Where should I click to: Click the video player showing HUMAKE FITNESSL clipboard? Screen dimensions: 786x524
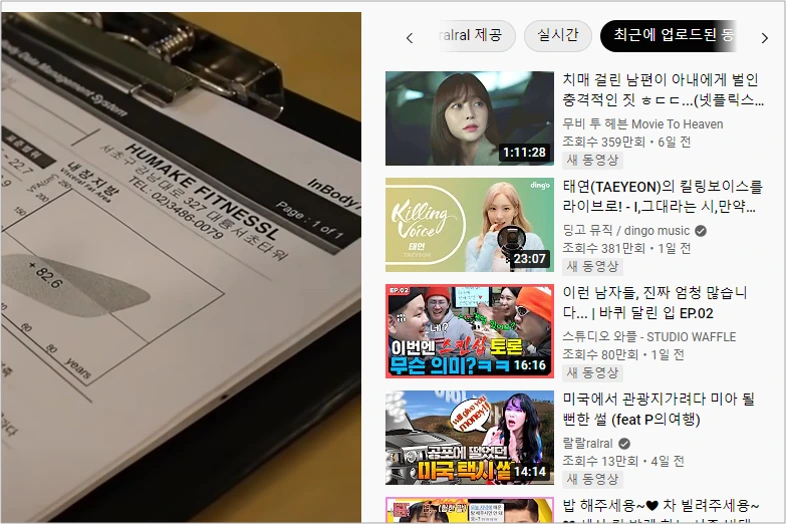pos(181,267)
